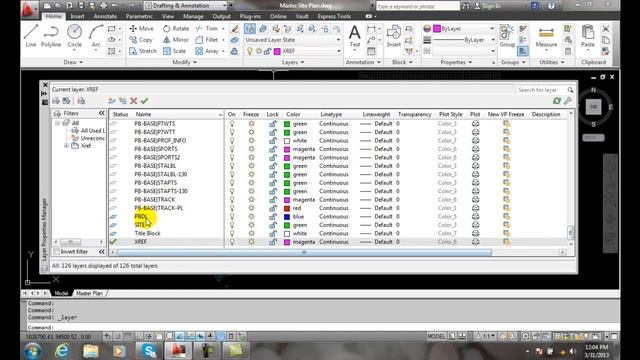Select the Circle tool

click(74, 36)
